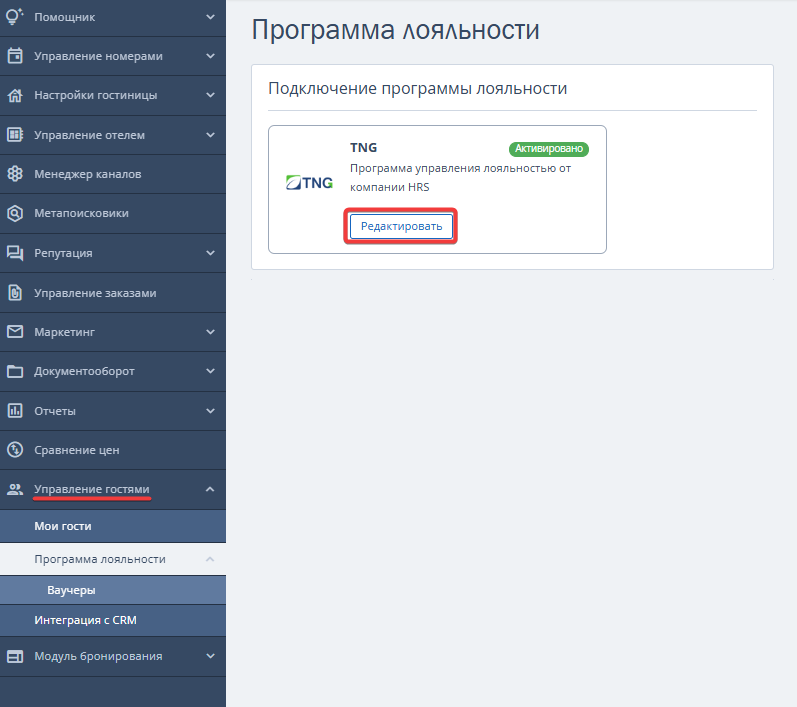Image resolution: width=797 pixels, height=707 pixels.
Task: Select the Программа лояльности submenu item
Action: (x=113, y=559)
